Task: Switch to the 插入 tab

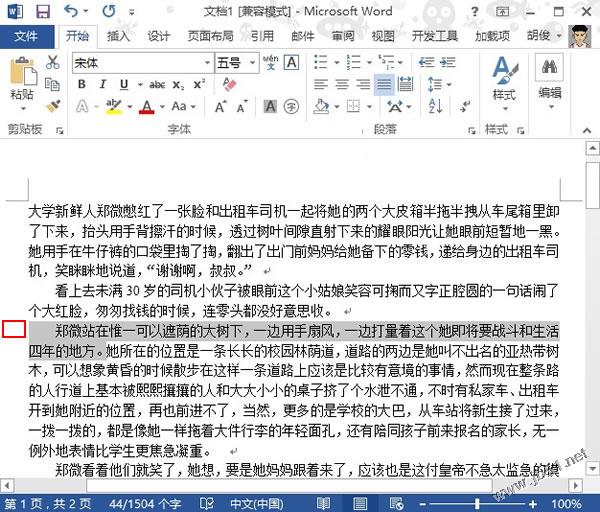Action: [119, 36]
